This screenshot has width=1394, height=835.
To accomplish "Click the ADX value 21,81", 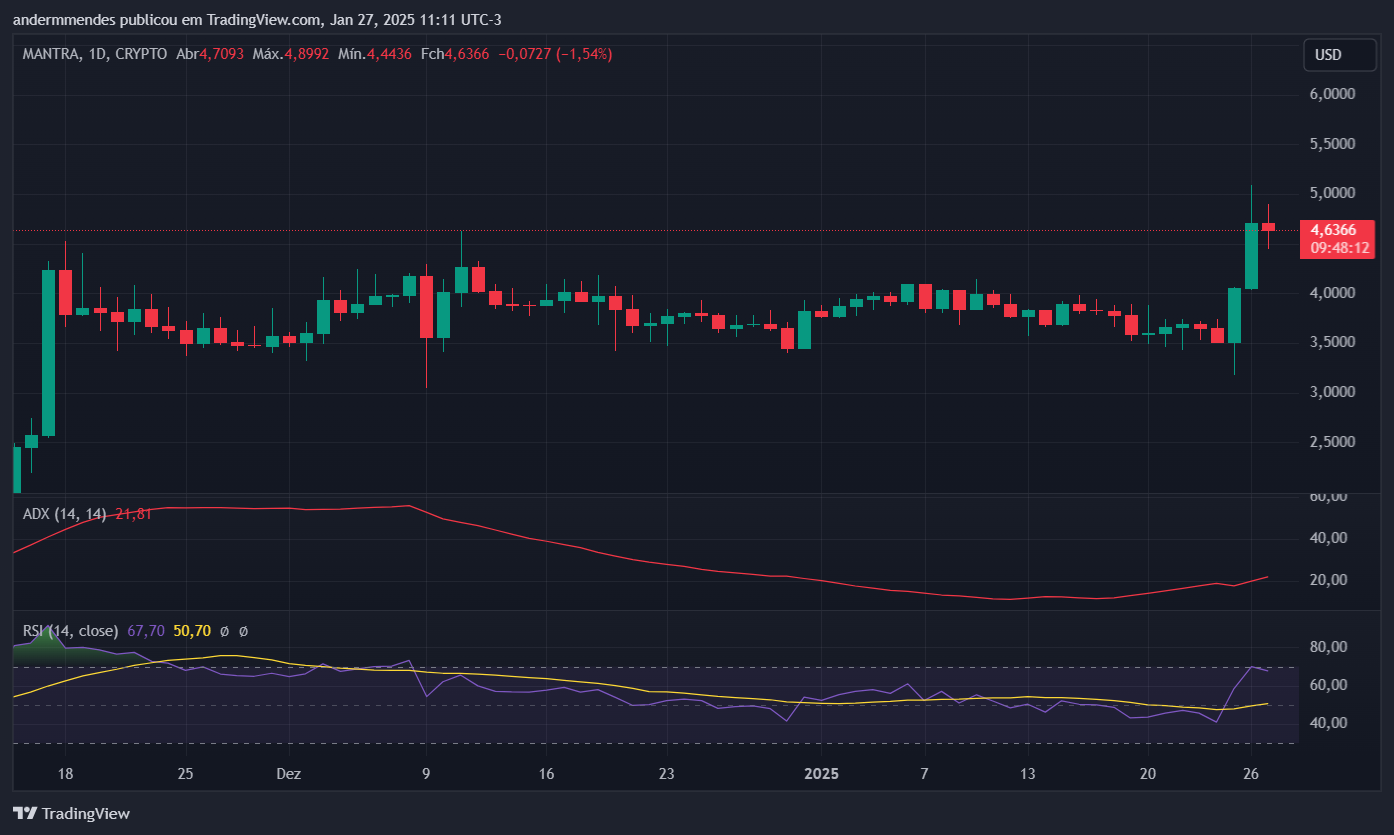I will coord(134,513).
